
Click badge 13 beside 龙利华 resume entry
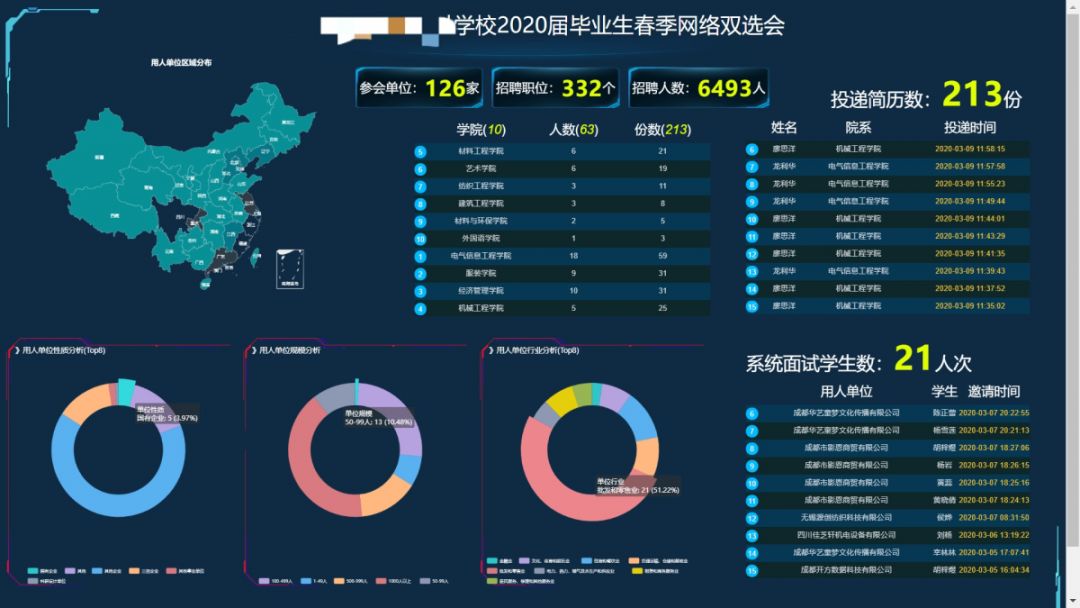(751, 269)
